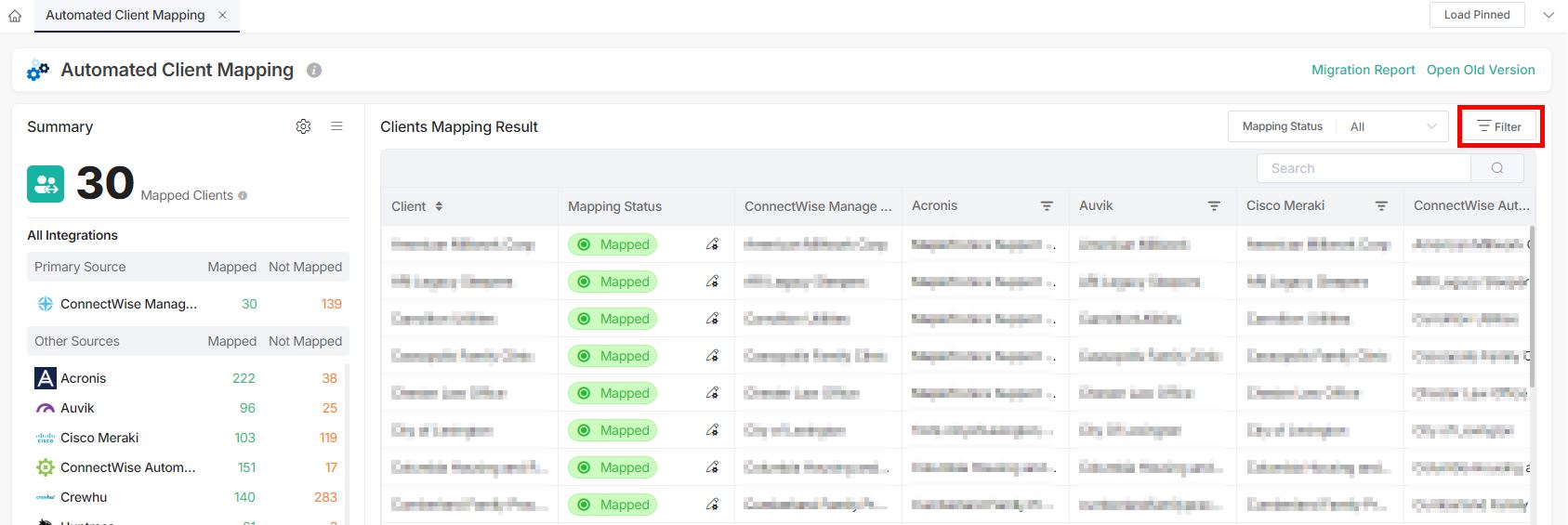
Task: Select the Auvik source row label
Action: (x=77, y=408)
